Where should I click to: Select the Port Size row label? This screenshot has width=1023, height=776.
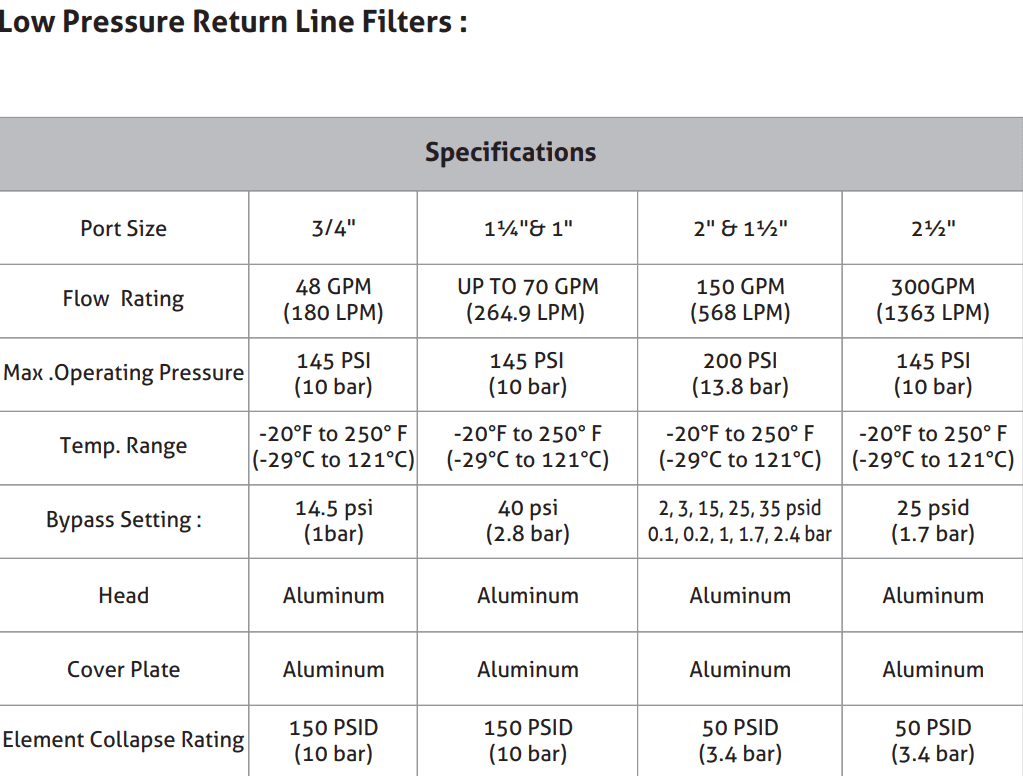click(x=123, y=228)
